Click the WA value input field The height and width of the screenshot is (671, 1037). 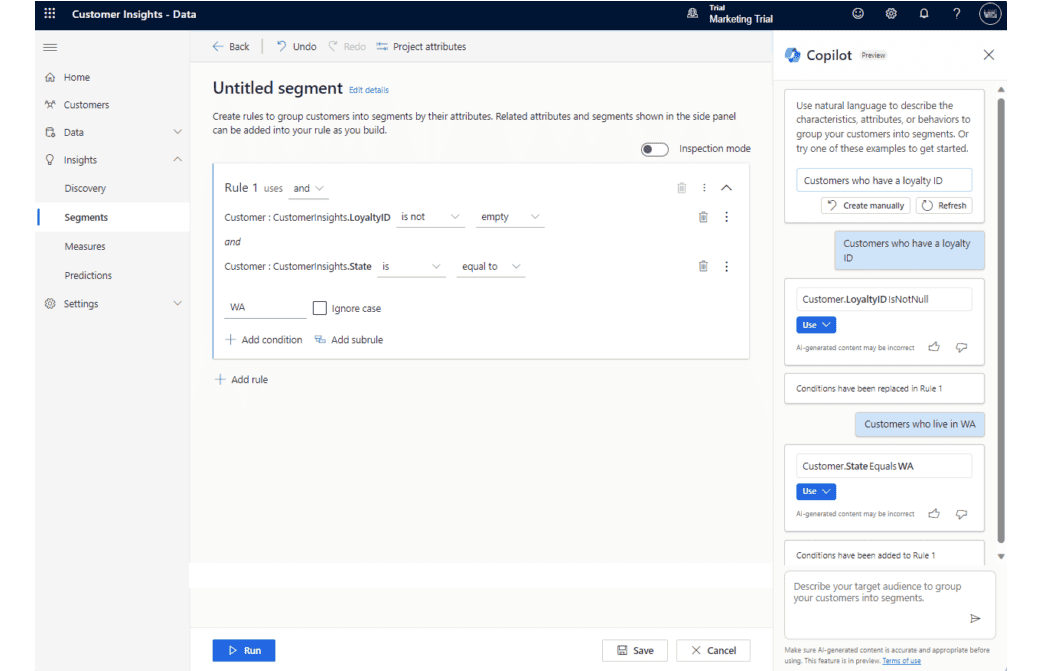(x=265, y=308)
